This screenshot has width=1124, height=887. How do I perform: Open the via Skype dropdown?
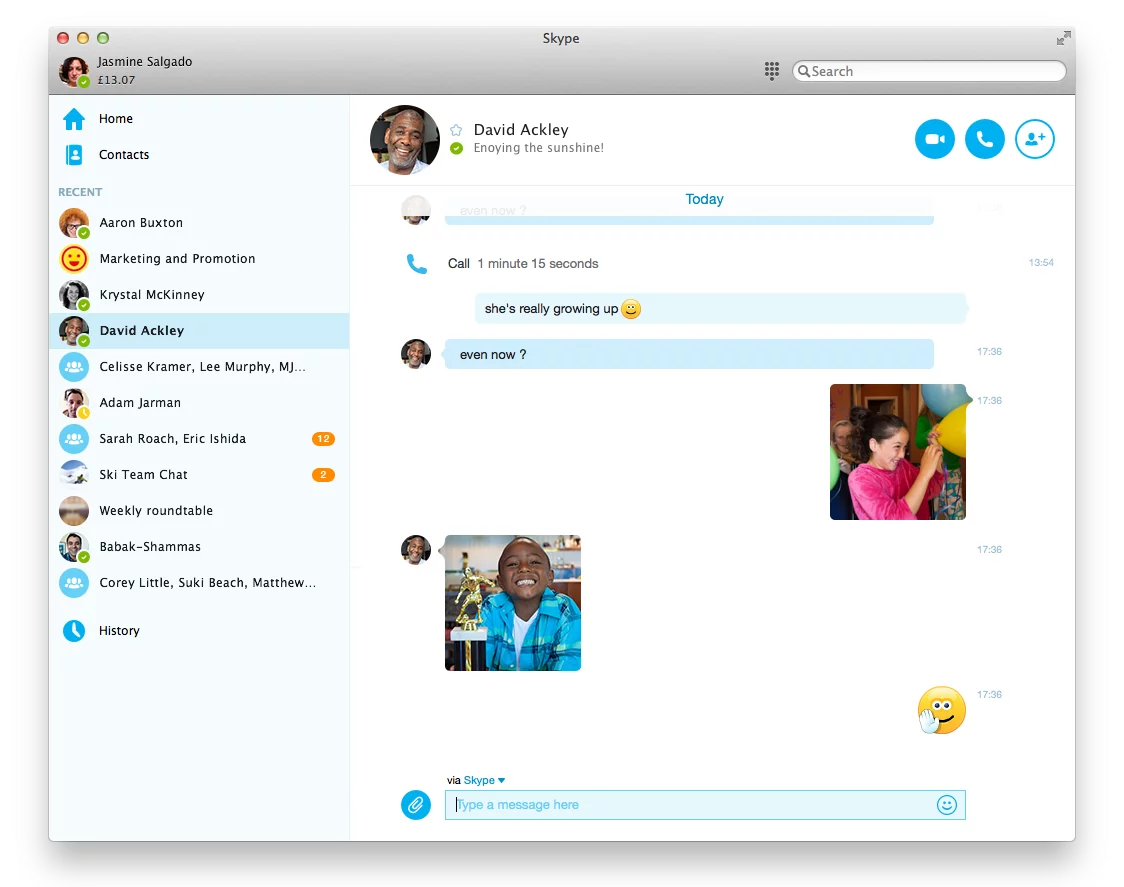click(484, 780)
